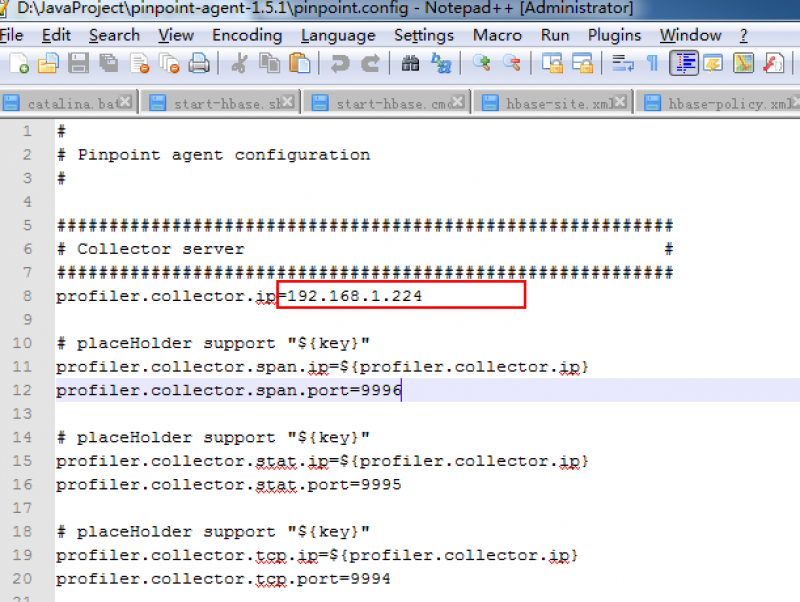The image size is (800, 602).
Task: Click the Print toolbar icon
Action: [x=199, y=64]
